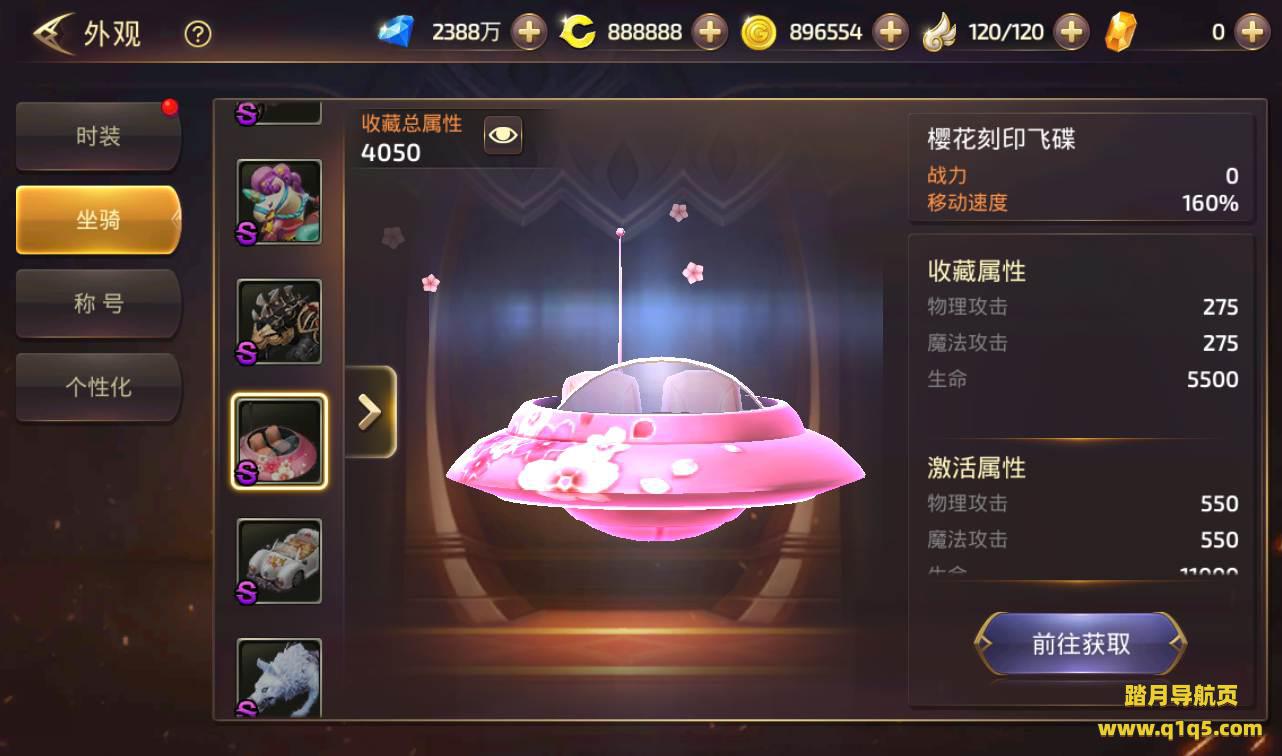Image resolution: width=1282 pixels, height=756 pixels.
Task: Select the purple-haired unicorn mount thumbnail
Action: pyautogui.click(x=279, y=202)
